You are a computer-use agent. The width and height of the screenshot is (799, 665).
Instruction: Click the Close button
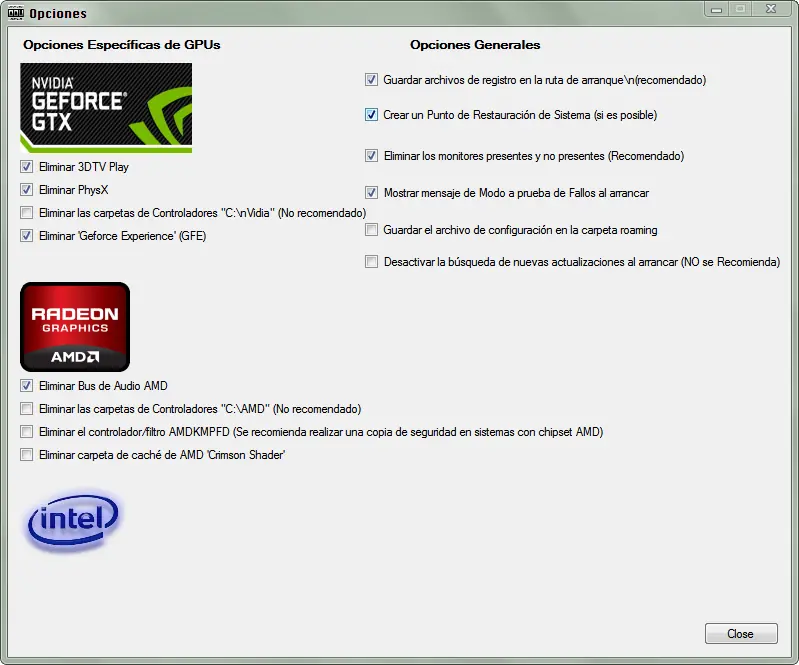pyautogui.click(x=741, y=633)
